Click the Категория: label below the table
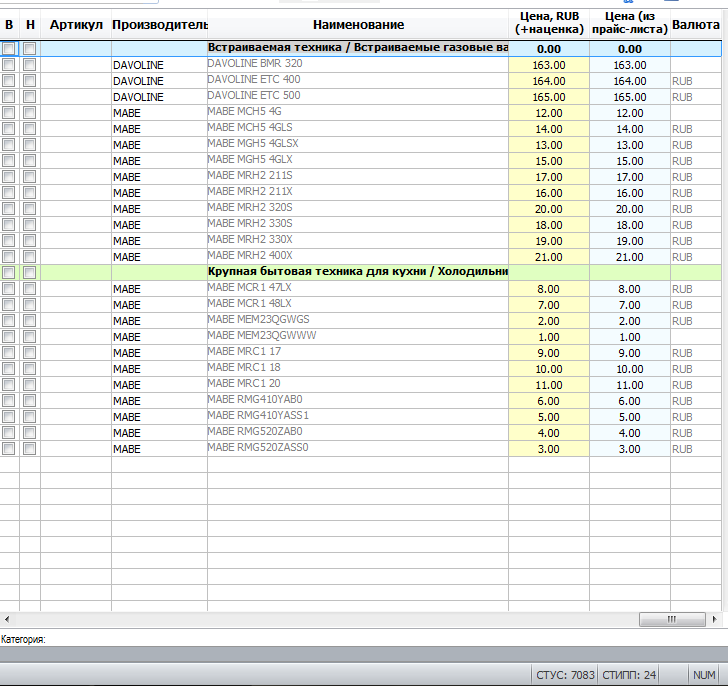This screenshot has height=686, width=728. coord(23,639)
